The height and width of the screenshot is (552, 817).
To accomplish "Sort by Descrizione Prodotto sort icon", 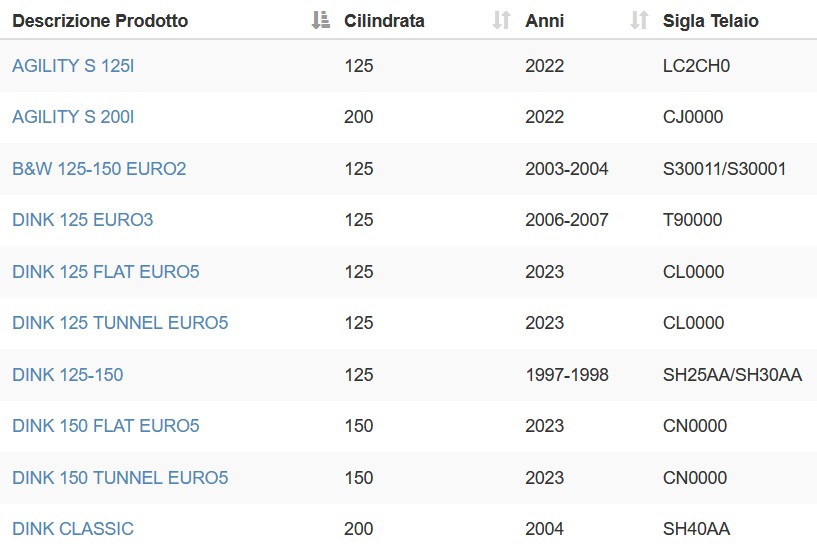I will point(320,20).
